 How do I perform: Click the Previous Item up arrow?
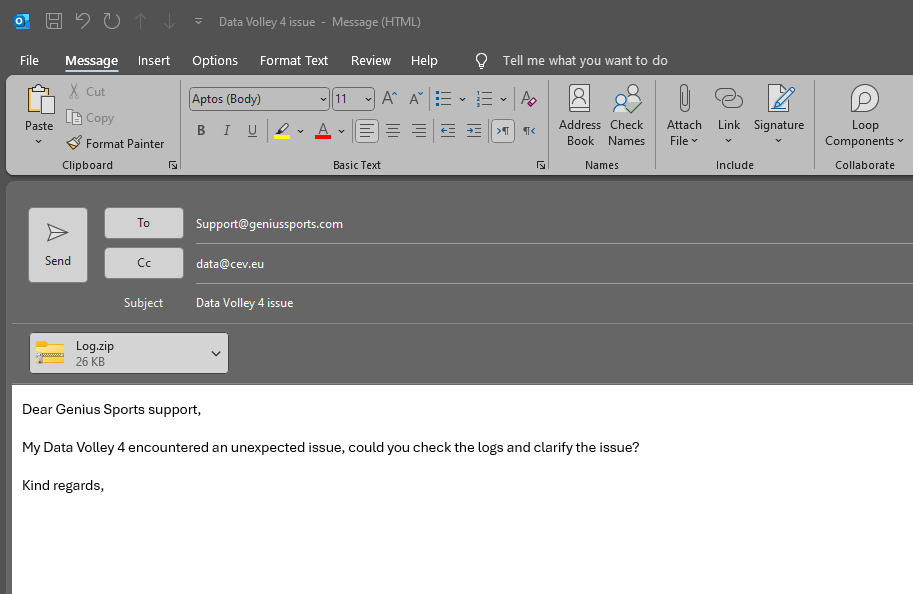[x=140, y=22]
